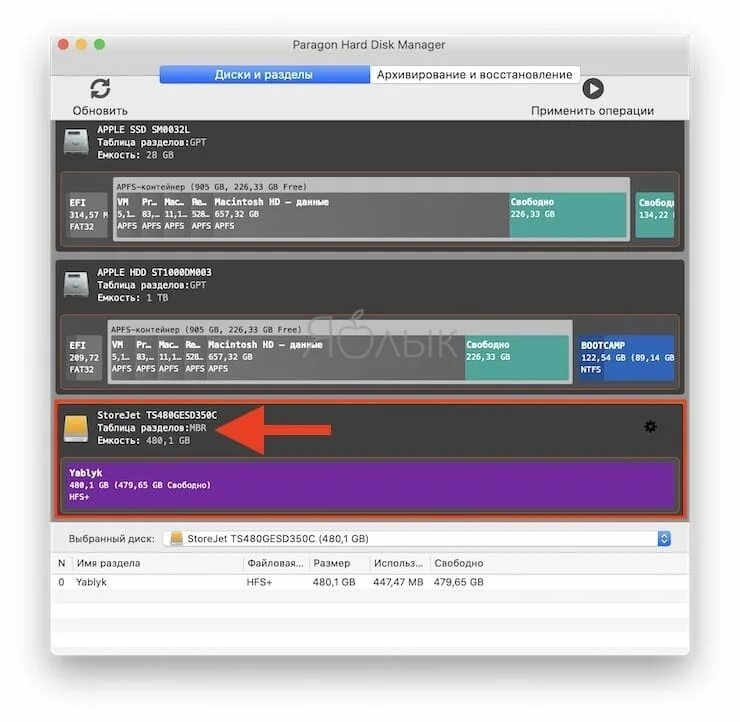
Task: Sort by the Размер column header
Action: (332, 563)
